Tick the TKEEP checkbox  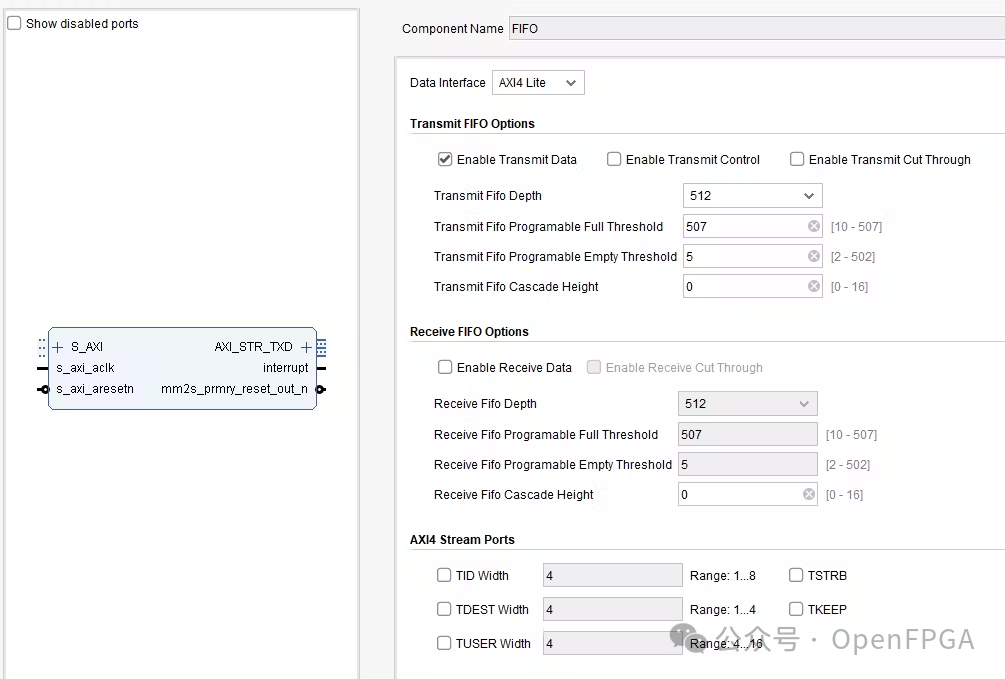[x=796, y=609]
